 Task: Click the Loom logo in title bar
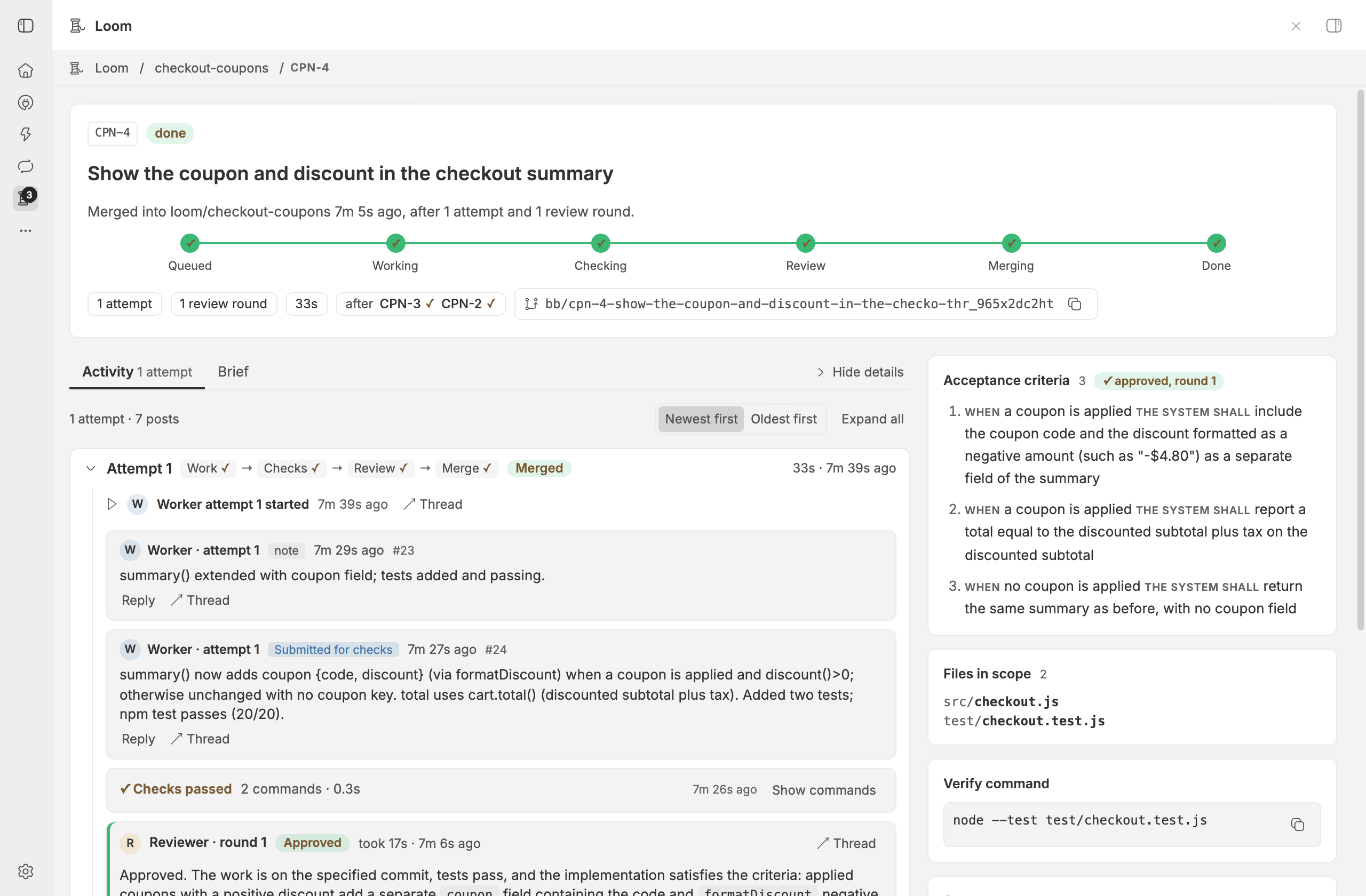coord(77,26)
